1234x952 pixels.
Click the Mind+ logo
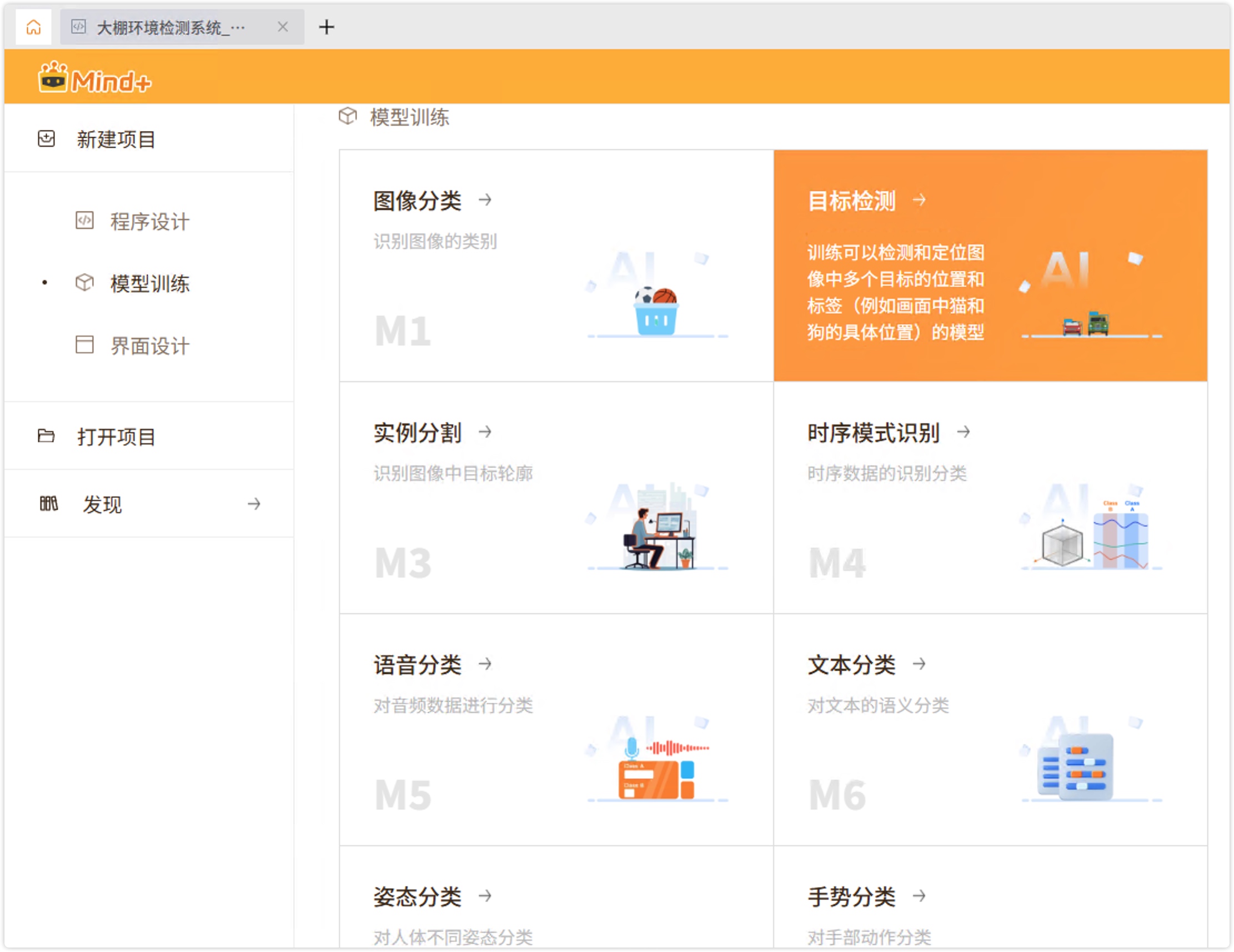pyautogui.click(x=94, y=78)
